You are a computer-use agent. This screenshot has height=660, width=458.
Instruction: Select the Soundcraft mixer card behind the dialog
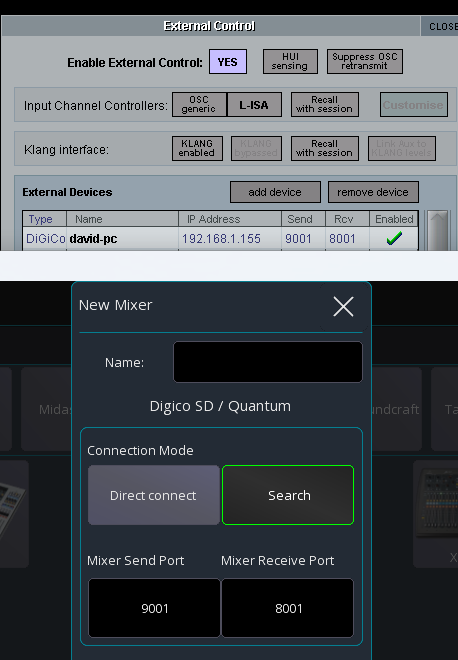397,409
